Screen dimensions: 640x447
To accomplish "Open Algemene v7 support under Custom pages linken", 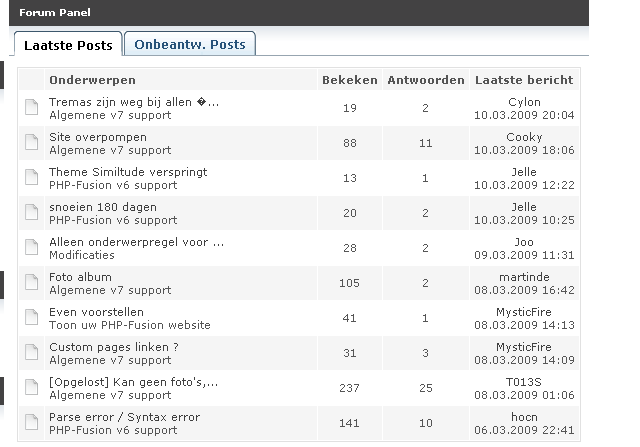I will [110, 360].
